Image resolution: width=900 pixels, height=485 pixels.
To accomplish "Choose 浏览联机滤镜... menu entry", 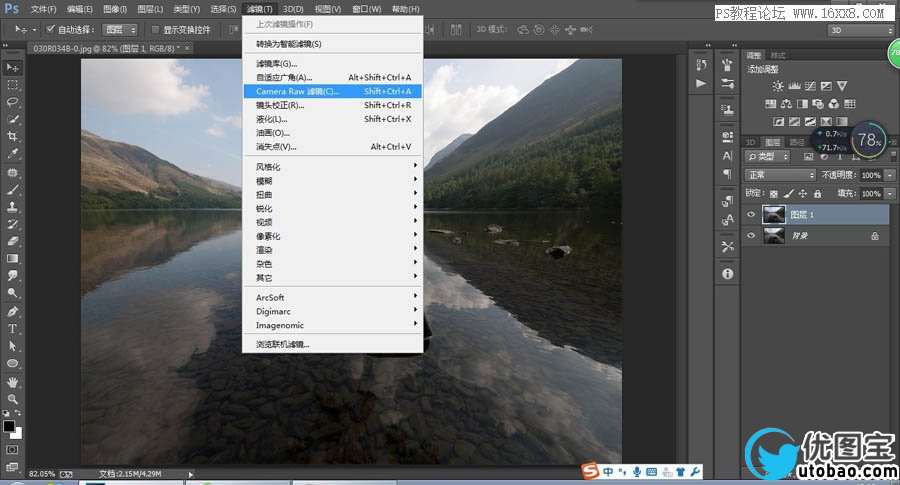I will click(332, 344).
